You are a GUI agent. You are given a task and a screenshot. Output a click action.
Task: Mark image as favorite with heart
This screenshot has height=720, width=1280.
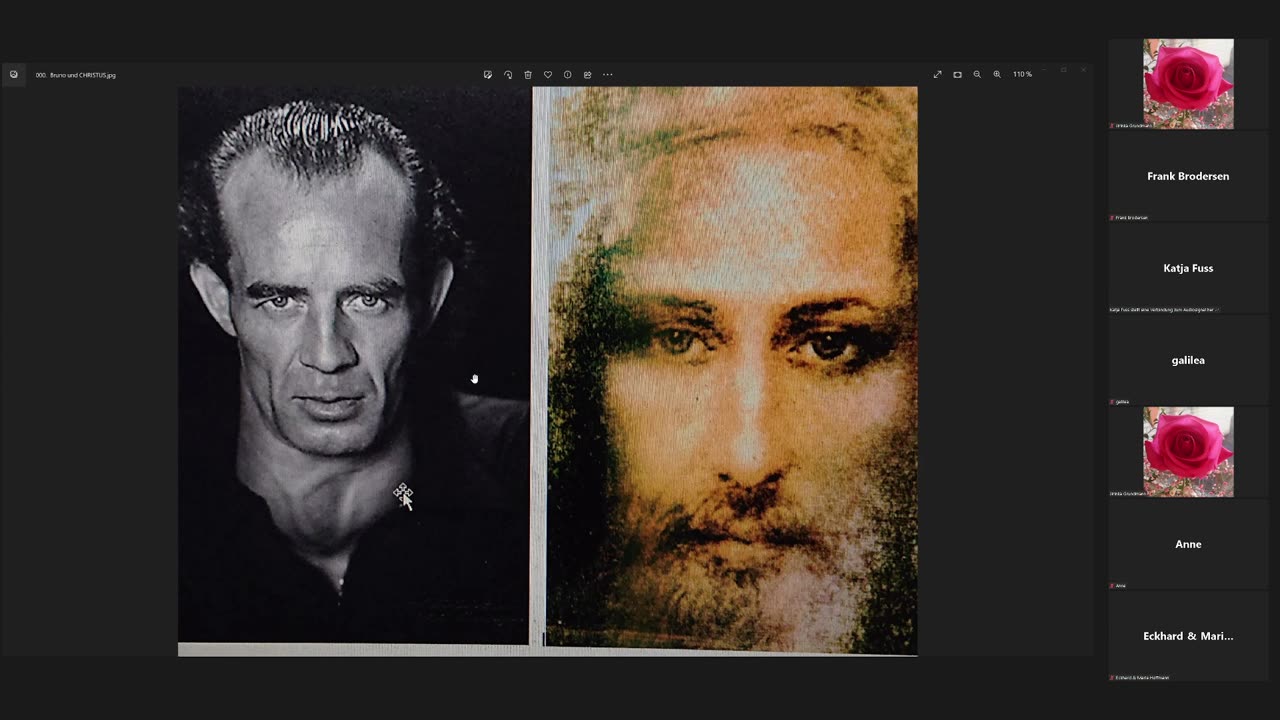pyautogui.click(x=548, y=75)
